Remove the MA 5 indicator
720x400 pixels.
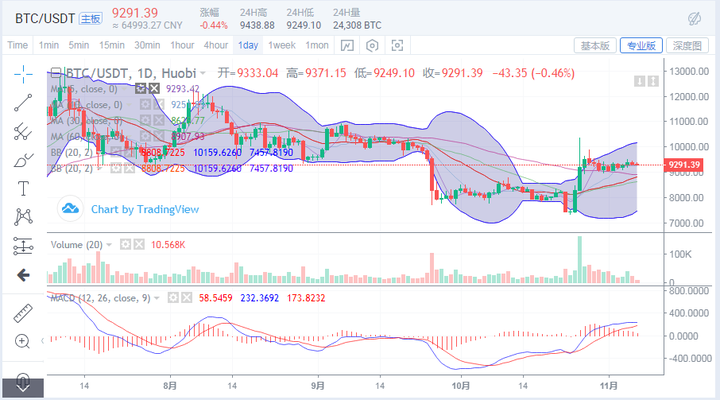click(154, 89)
